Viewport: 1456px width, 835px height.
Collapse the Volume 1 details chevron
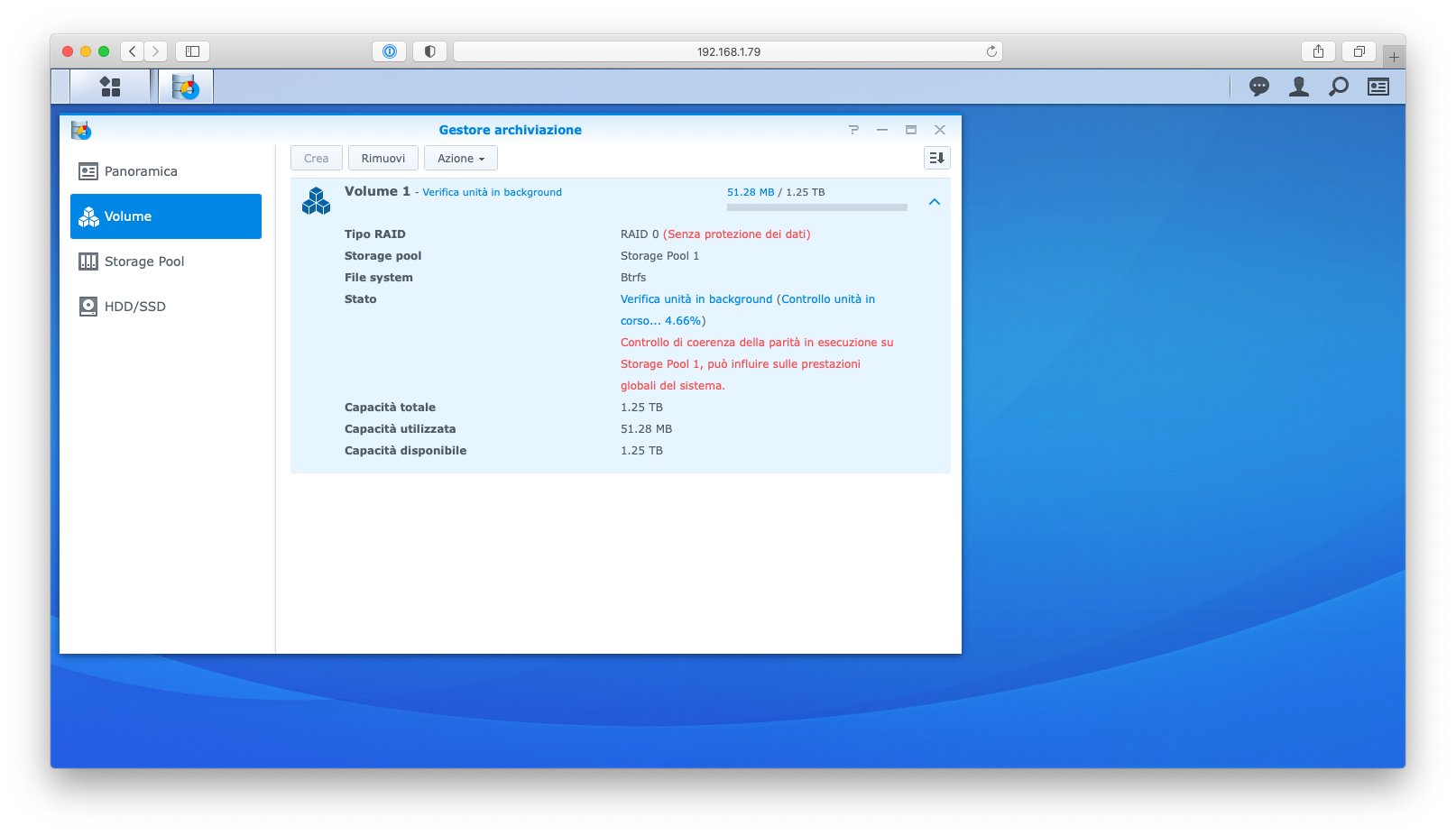pyautogui.click(x=935, y=202)
